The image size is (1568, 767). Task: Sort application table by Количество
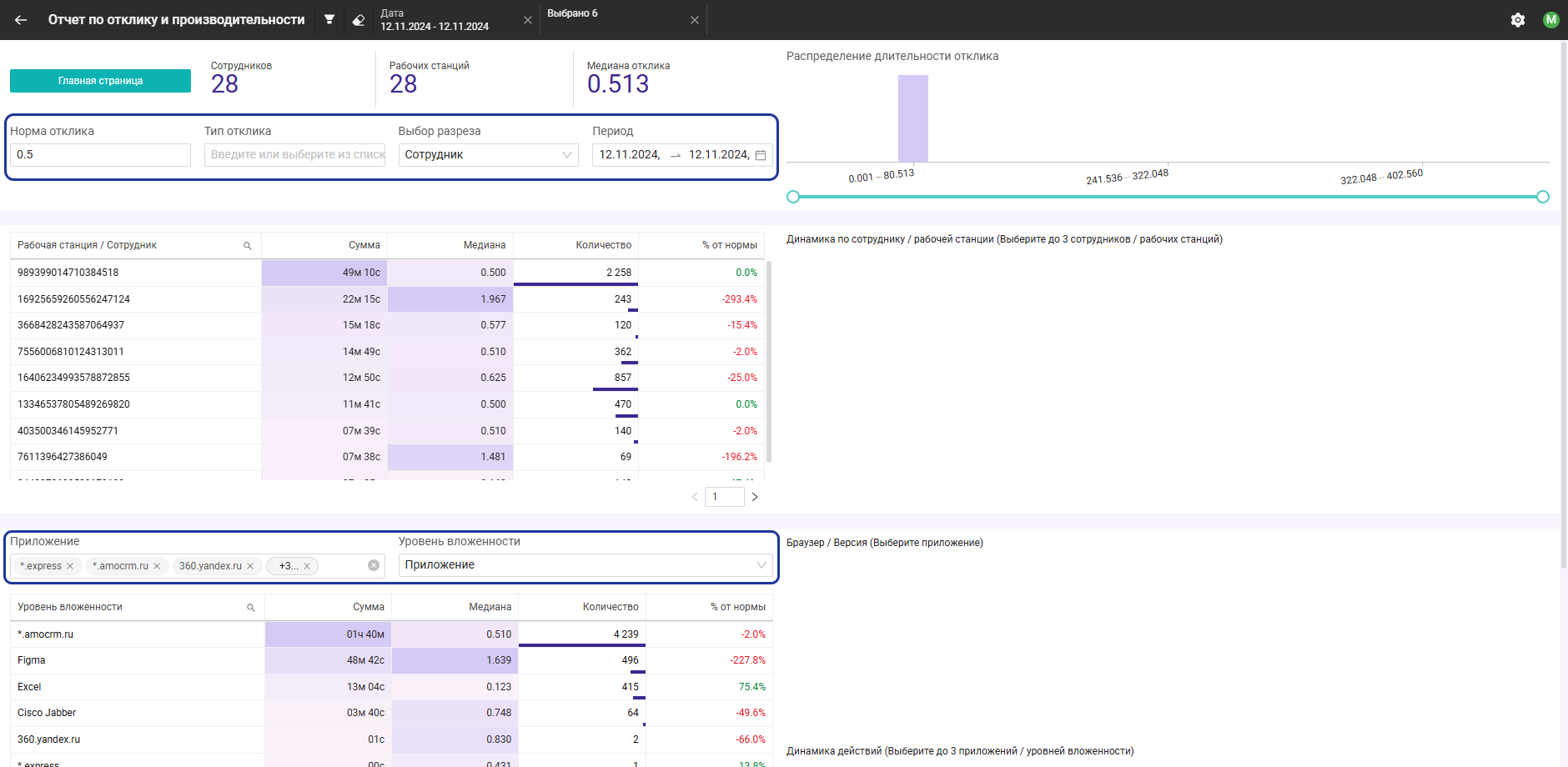611,607
